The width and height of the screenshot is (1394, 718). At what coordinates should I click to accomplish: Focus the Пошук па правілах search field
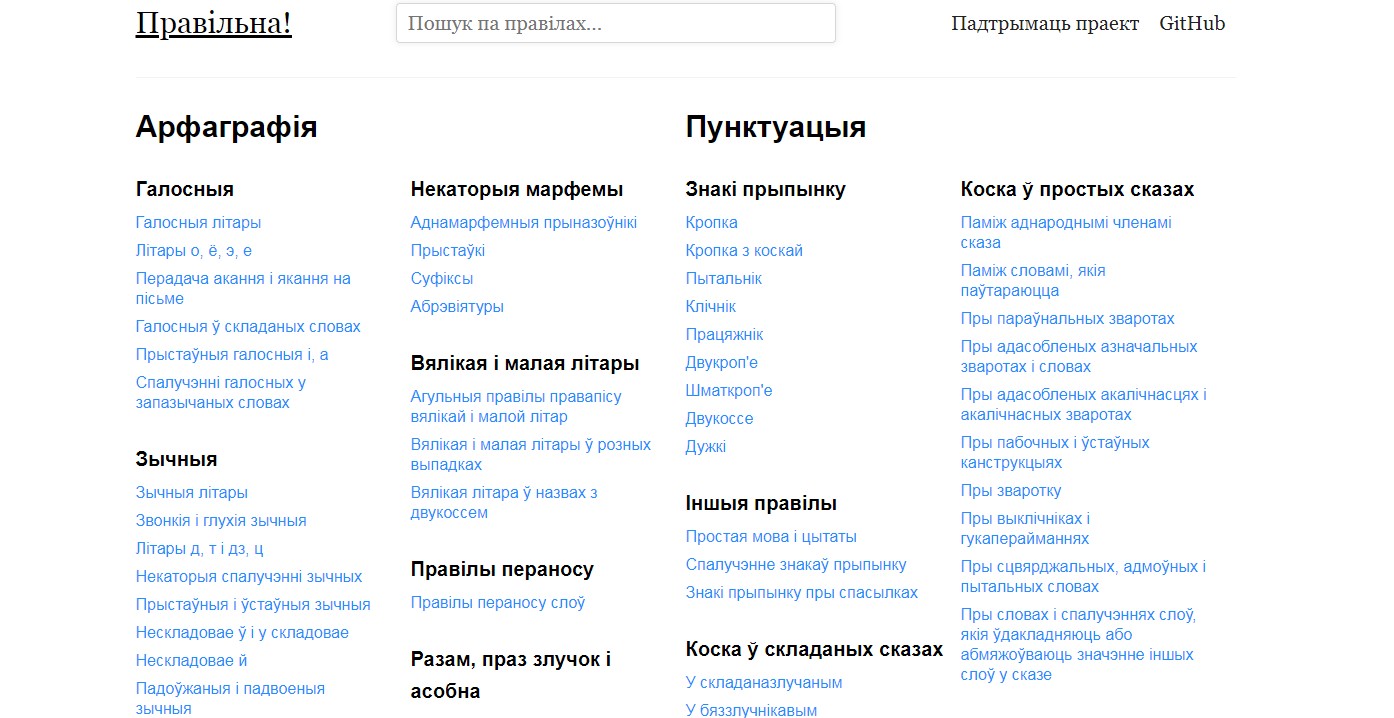pos(615,24)
